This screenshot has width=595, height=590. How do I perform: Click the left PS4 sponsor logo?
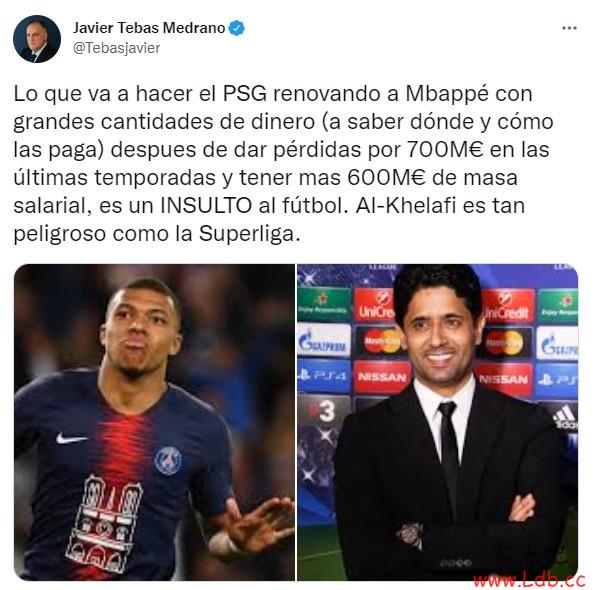click(323, 376)
